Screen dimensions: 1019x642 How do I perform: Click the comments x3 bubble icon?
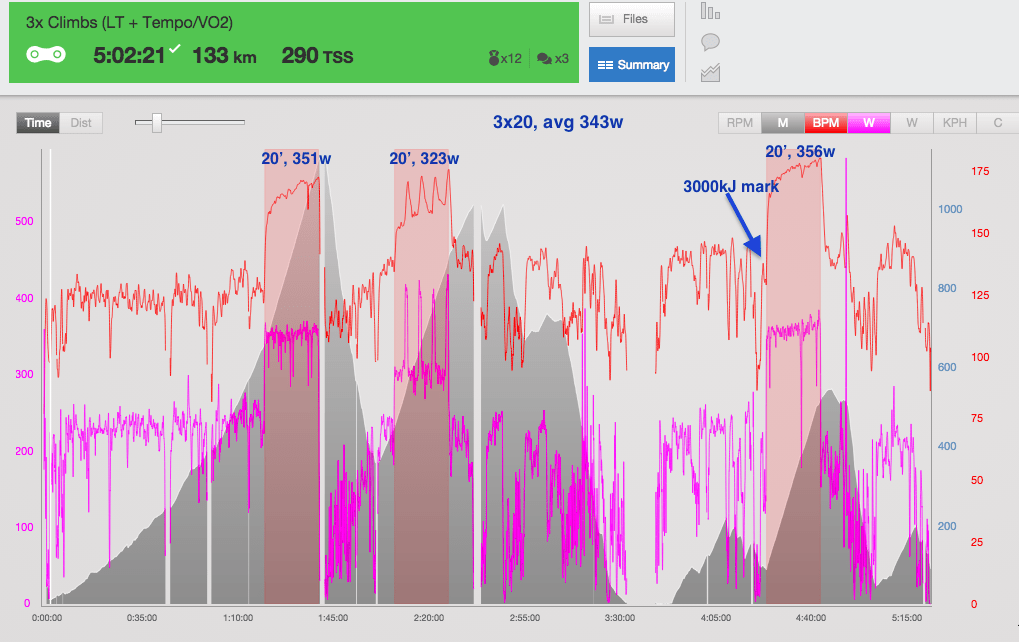pyautogui.click(x=552, y=58)
